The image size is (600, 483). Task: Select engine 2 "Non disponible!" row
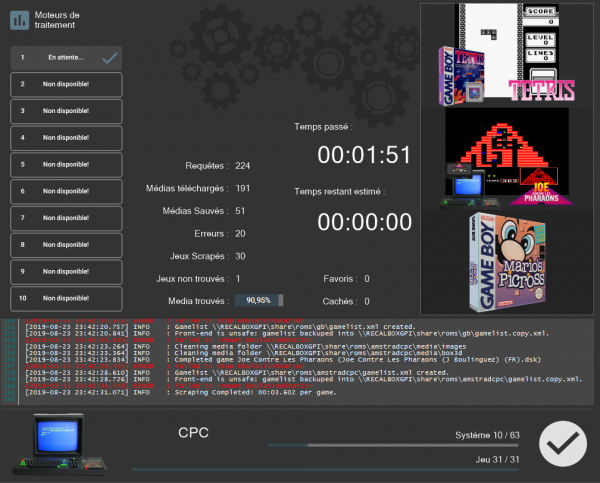(66, 84)
